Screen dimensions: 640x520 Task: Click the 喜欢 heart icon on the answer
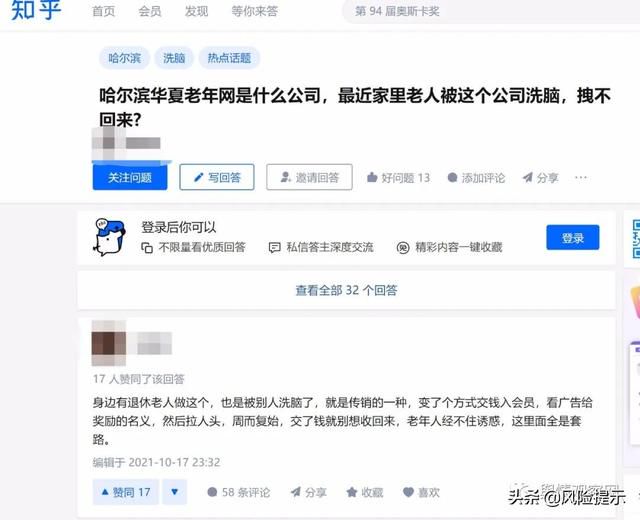pyautogui.click(x=408, y=492)
